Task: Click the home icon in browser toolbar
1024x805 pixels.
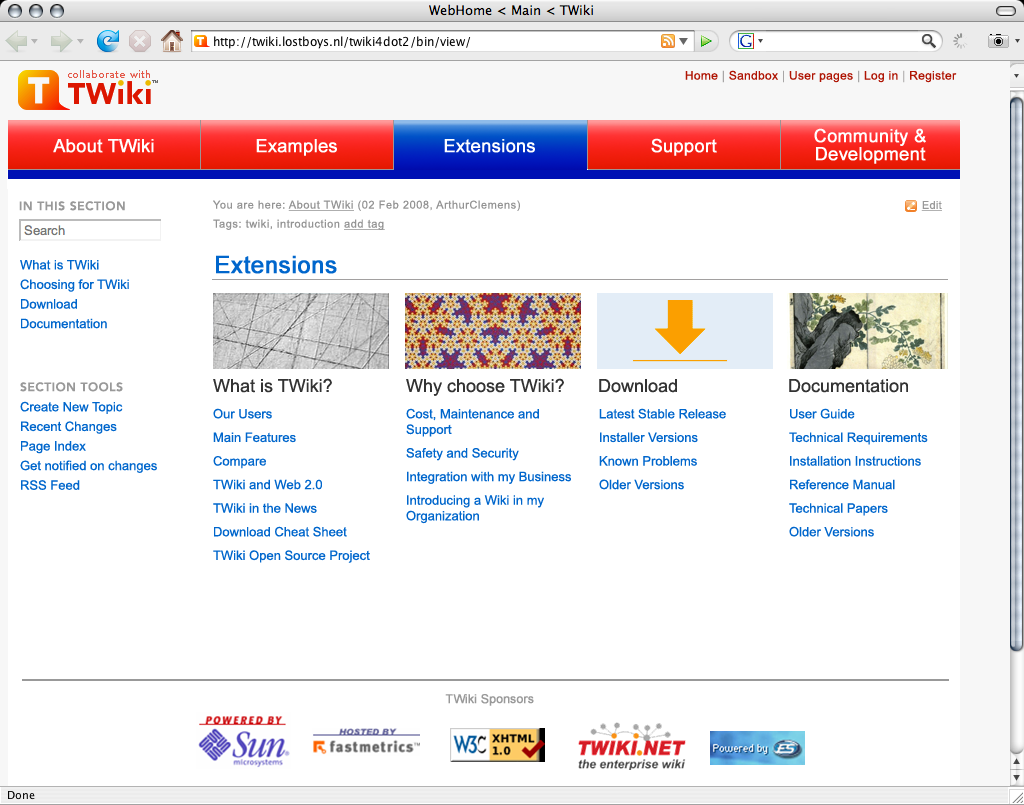Action: click(x=172, y=41)
